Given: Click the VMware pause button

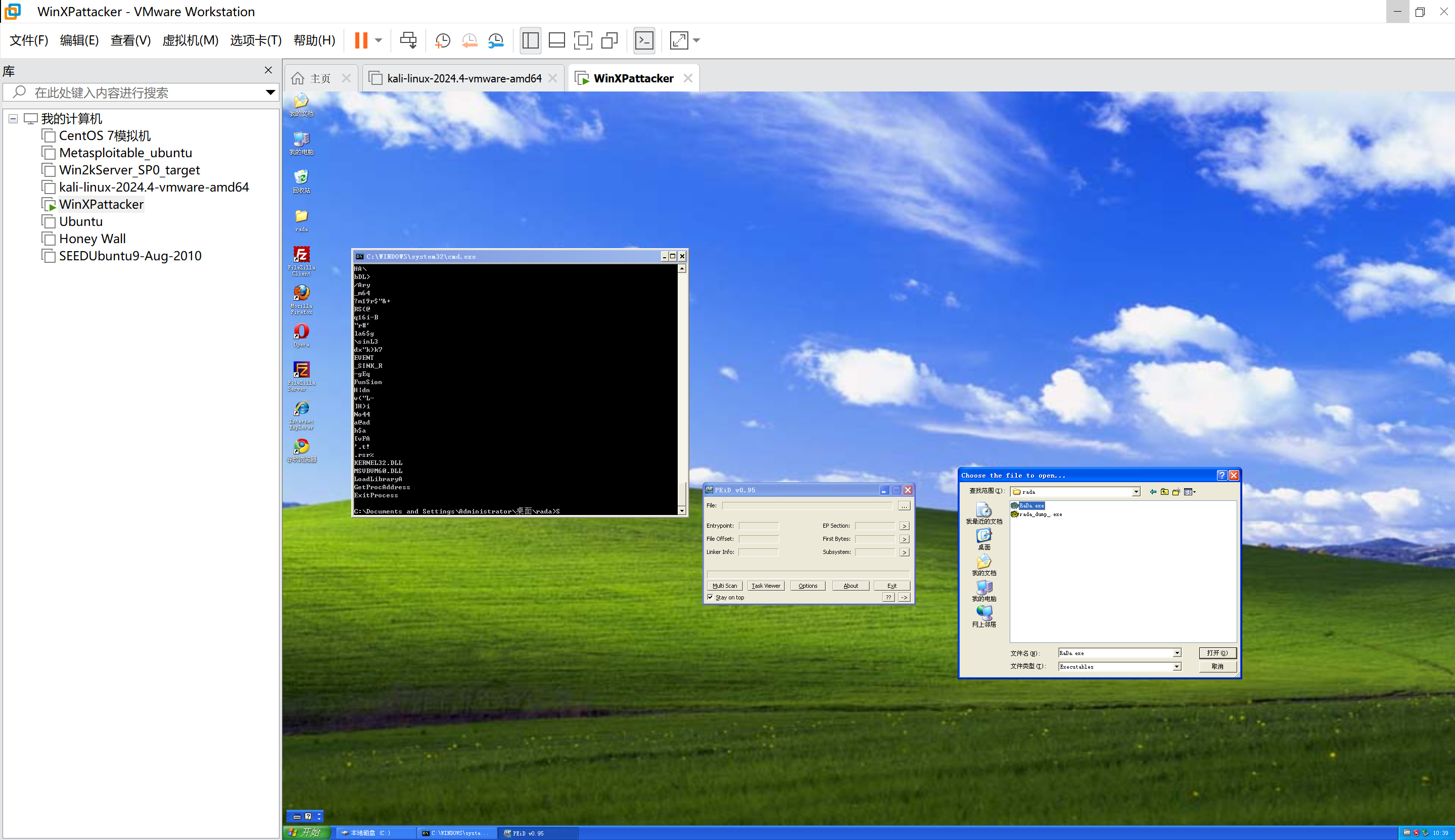Looking at the screenshot, I should (x=361, y=40).
